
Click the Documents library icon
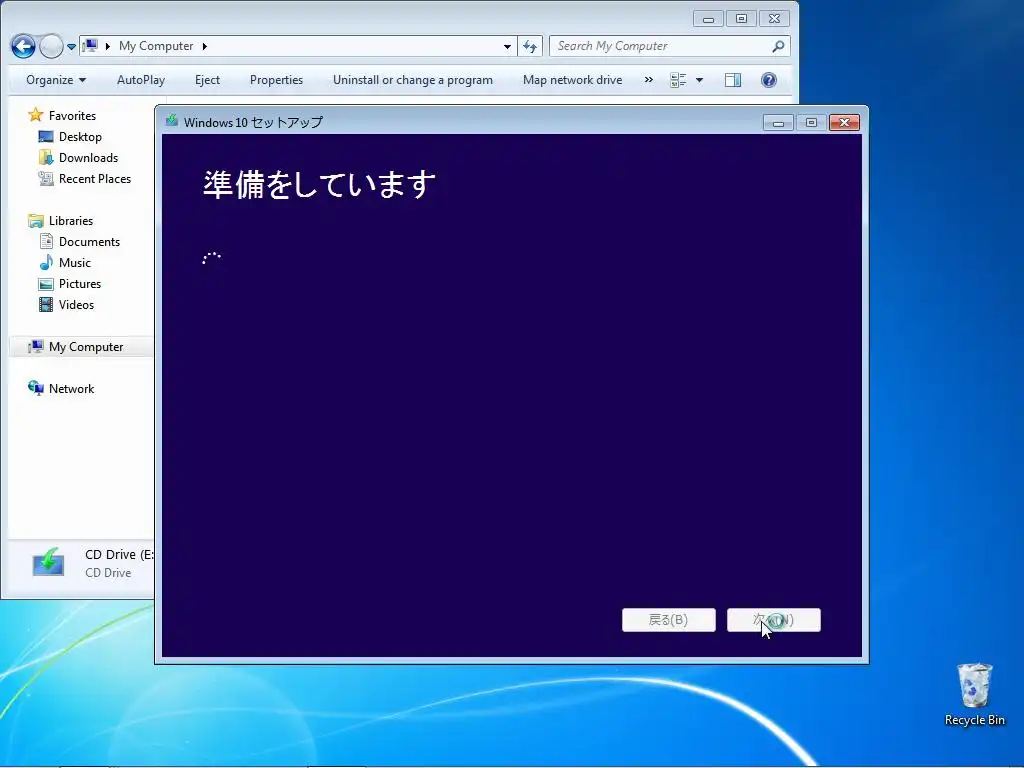[46, 242]
